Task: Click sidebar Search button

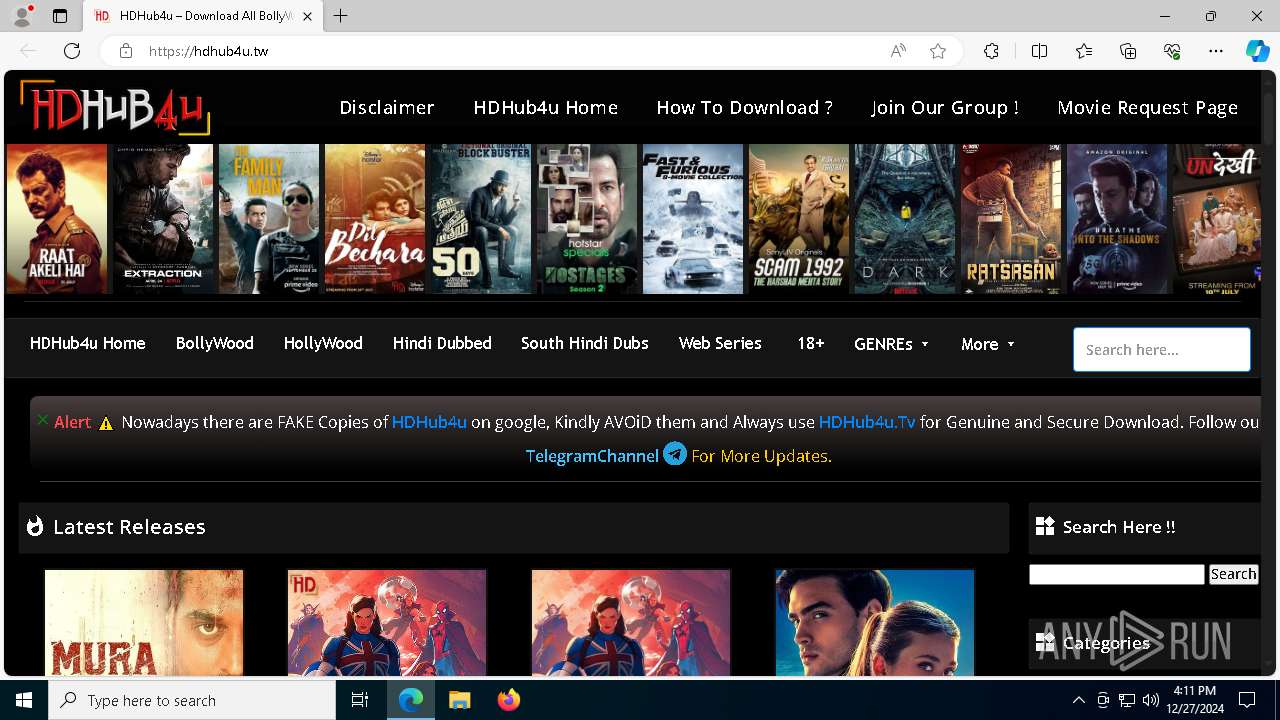Action: [x=1233, y=574]
